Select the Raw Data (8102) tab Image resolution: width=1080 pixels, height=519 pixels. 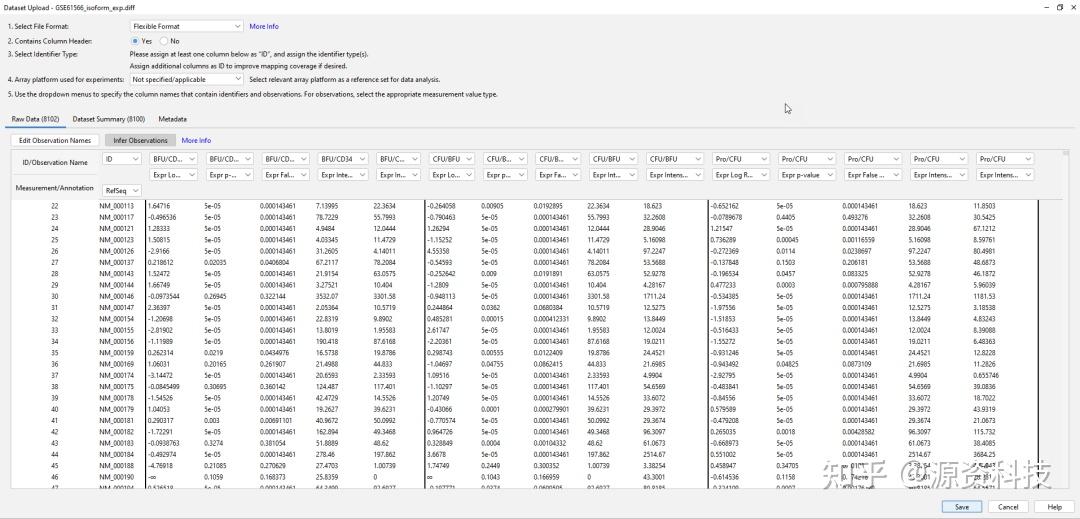(x=35, y=119)
